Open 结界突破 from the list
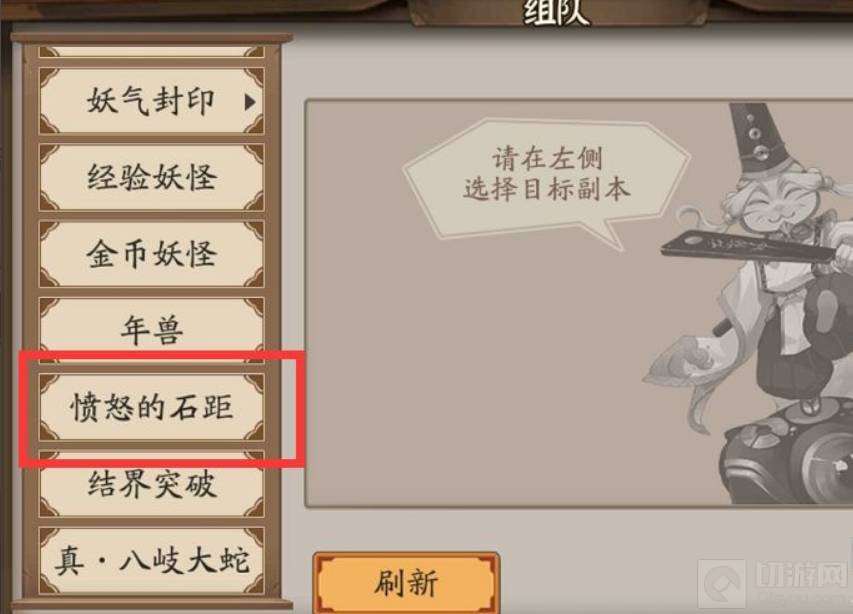The width and height of the screenshot is (853, 614). pos(152,484)
